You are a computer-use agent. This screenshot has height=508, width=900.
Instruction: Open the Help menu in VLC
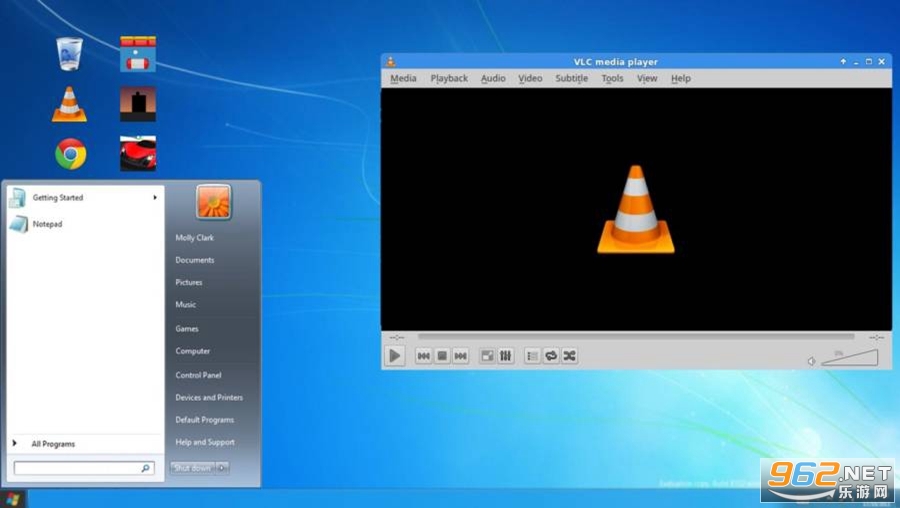(x=681, y=79)
